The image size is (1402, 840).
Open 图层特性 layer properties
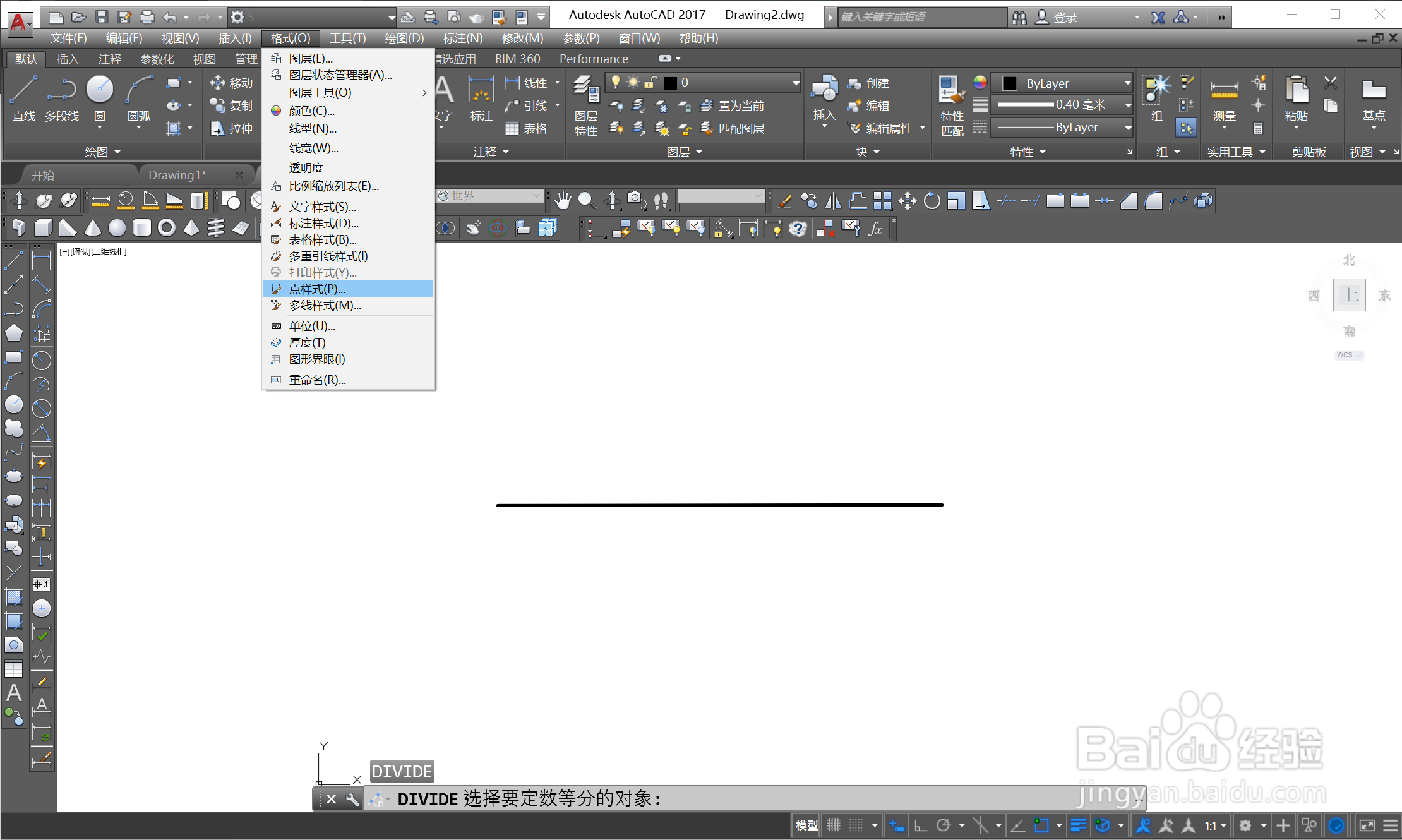tap(586, 105)
